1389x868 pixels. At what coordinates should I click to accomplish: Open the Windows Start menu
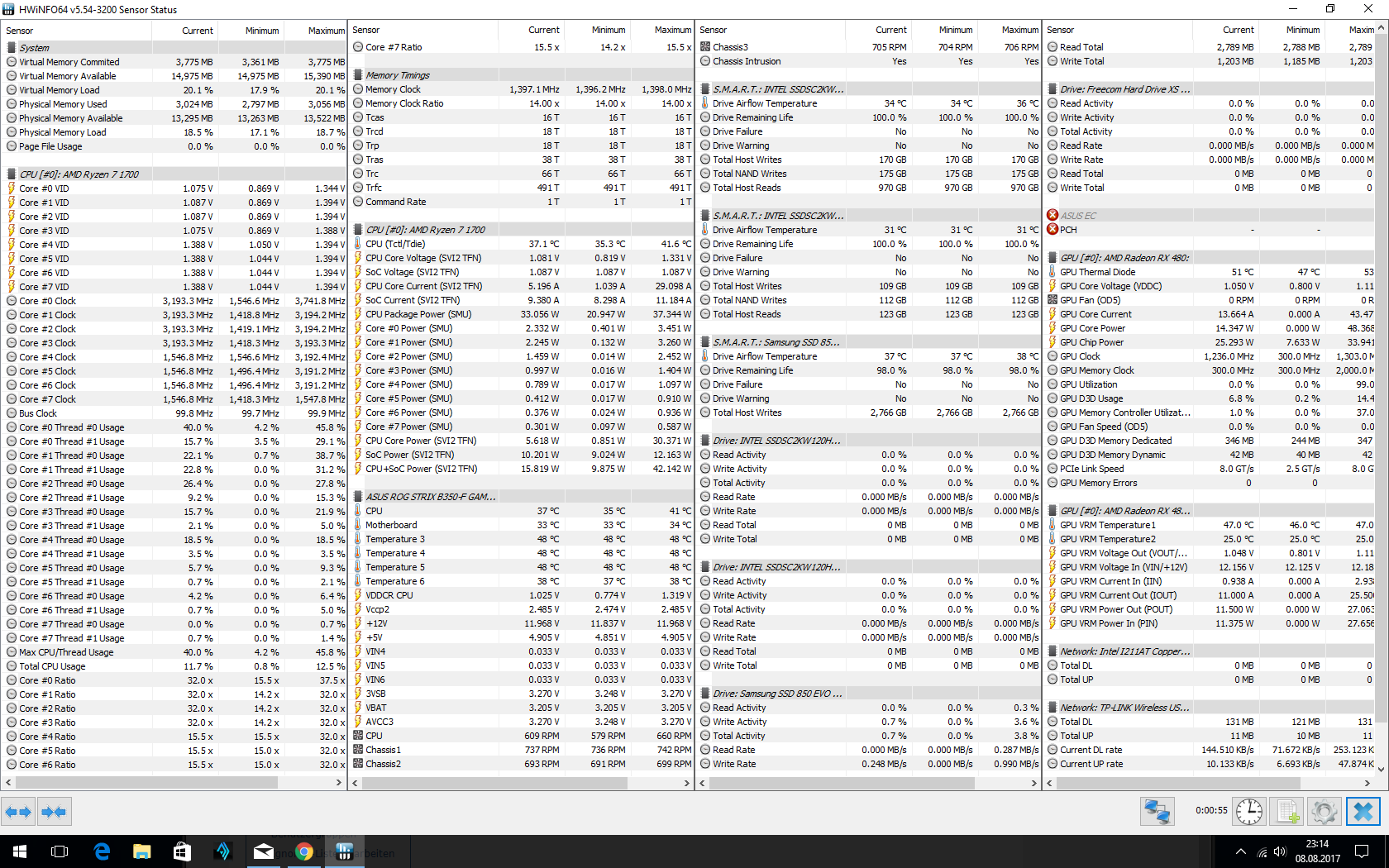(20, 851)
